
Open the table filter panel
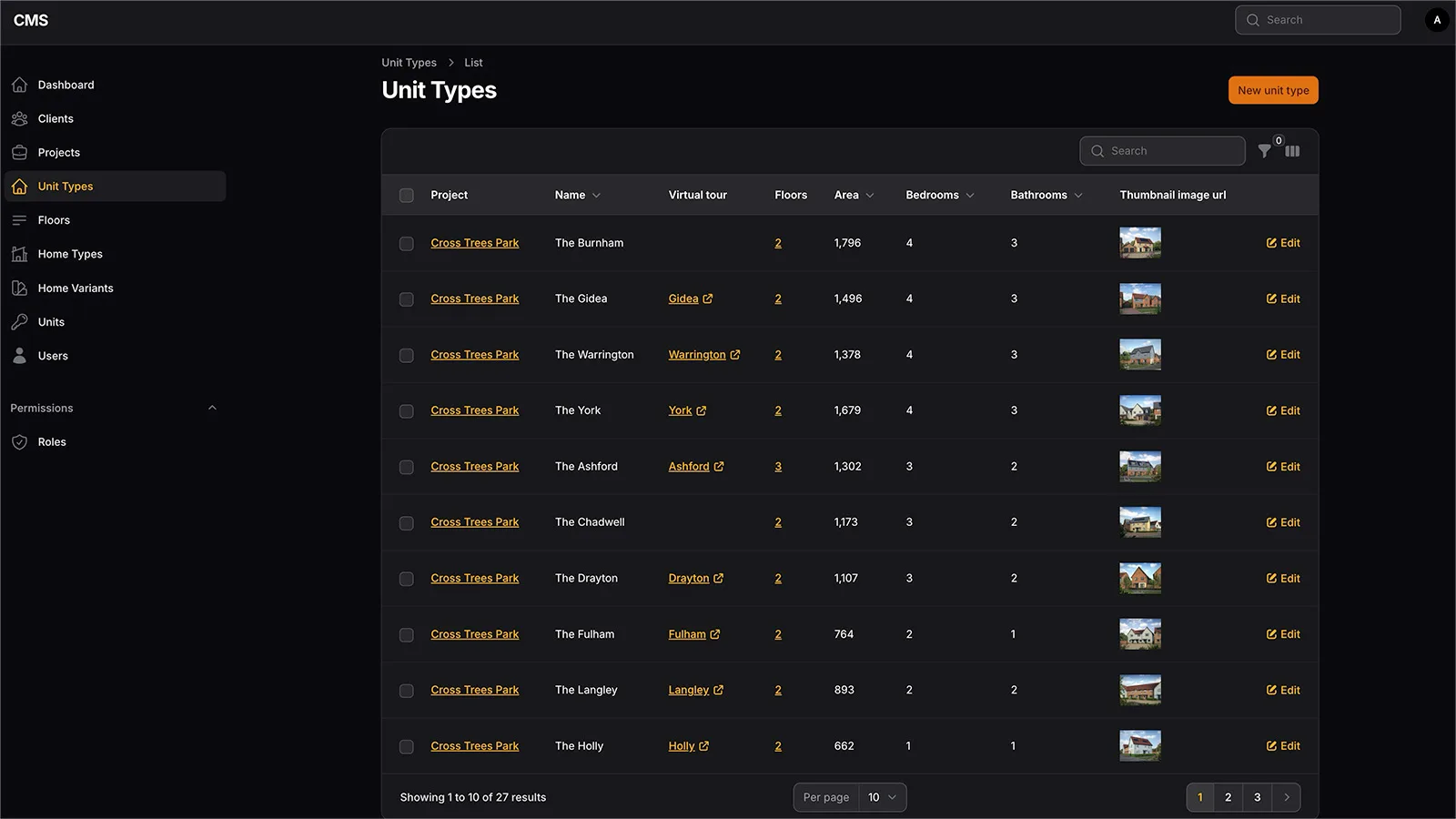pos(1264,150)
